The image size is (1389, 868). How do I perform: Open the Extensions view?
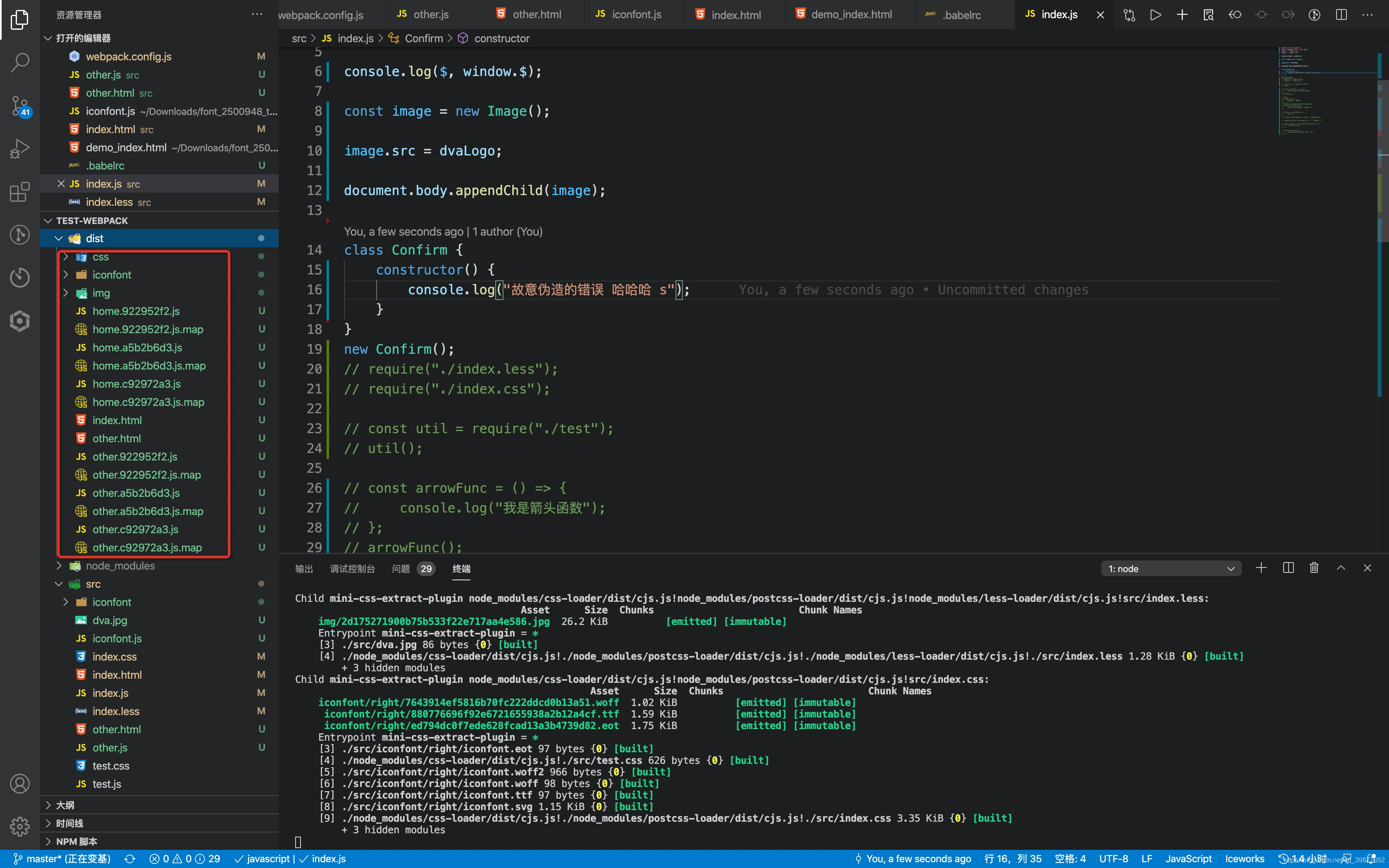click(19, 192)
